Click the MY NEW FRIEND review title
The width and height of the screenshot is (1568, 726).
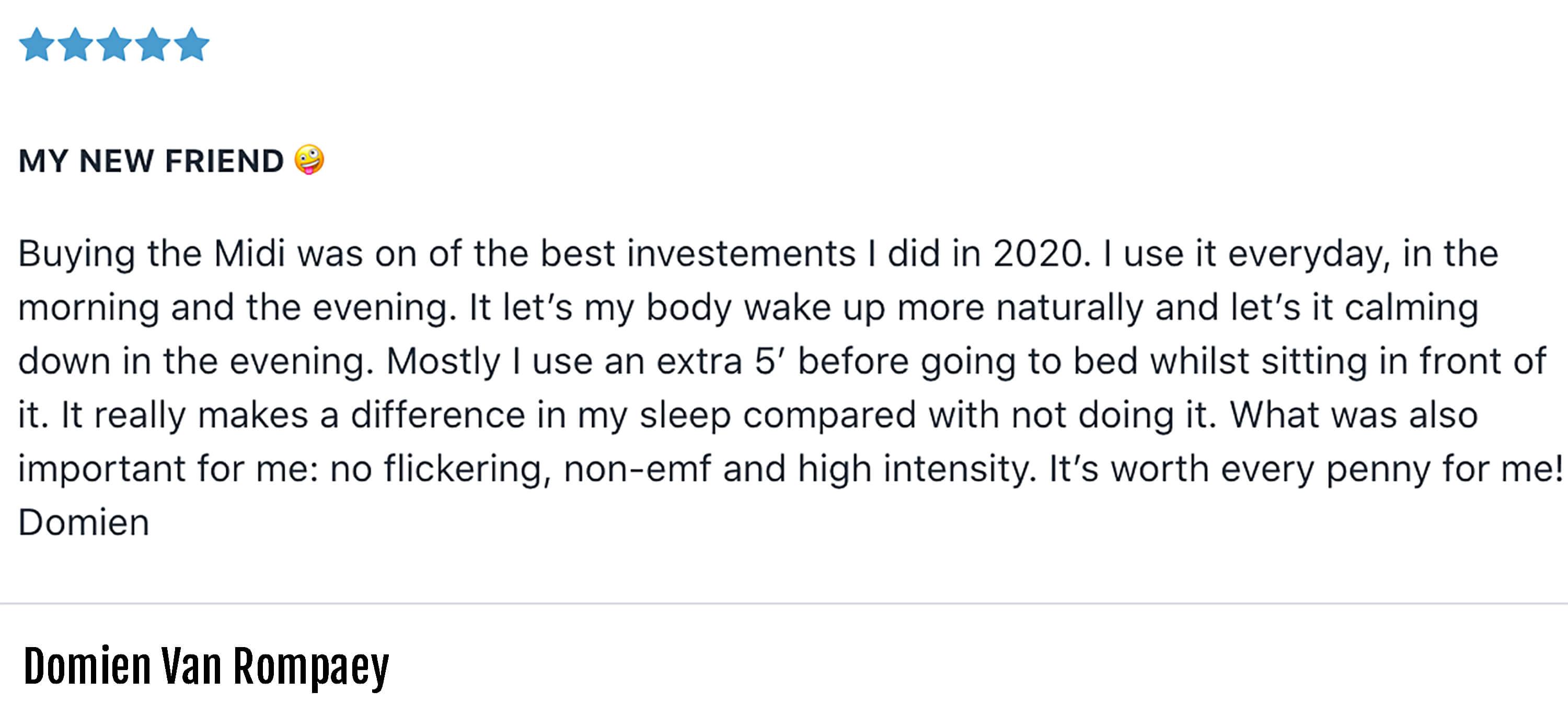click(x=151, y=162)
